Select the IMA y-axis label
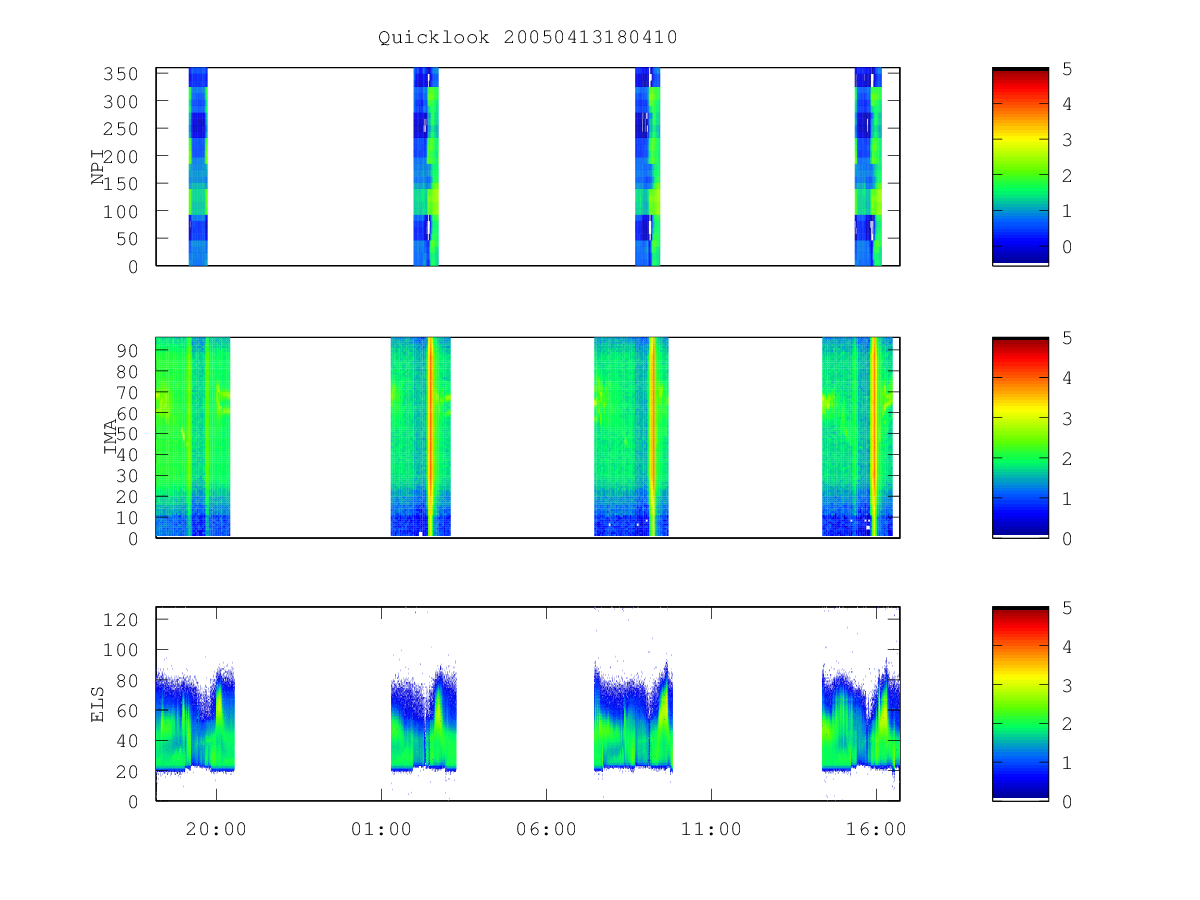Screen dimensions: 1200x900 tap(110, 437)
